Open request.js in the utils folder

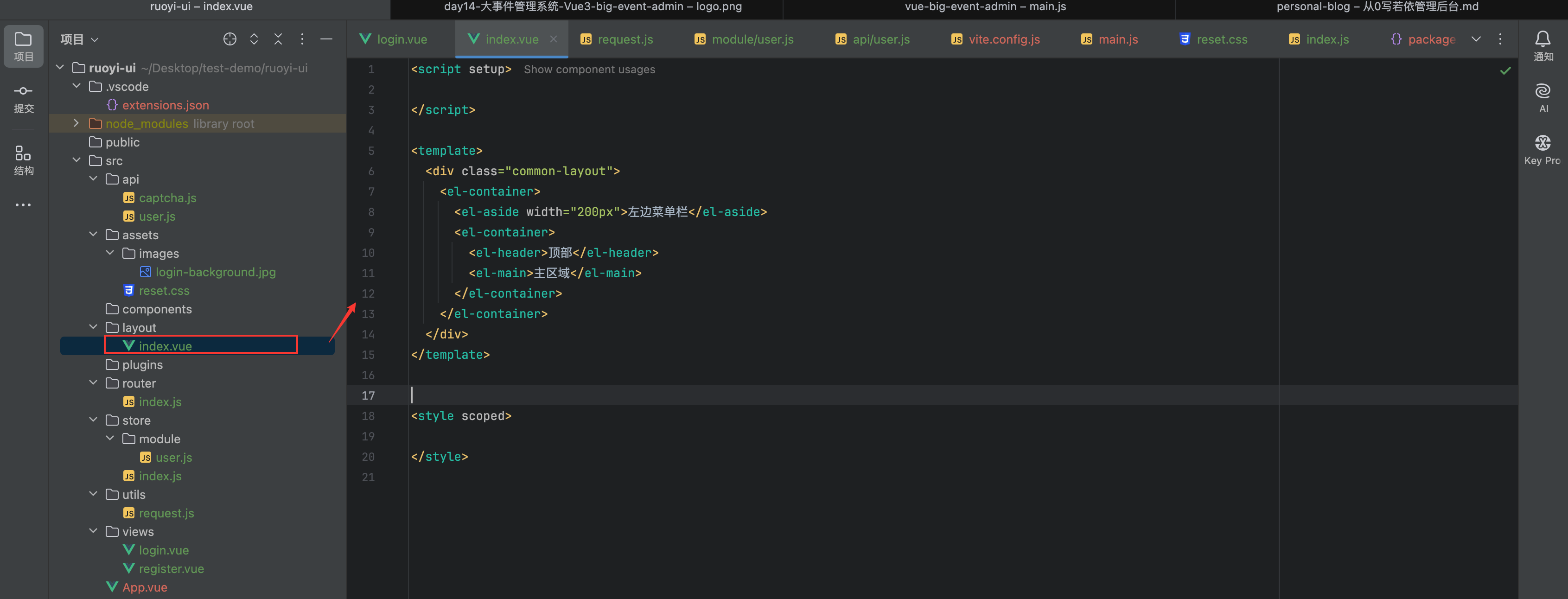(166, 513)
